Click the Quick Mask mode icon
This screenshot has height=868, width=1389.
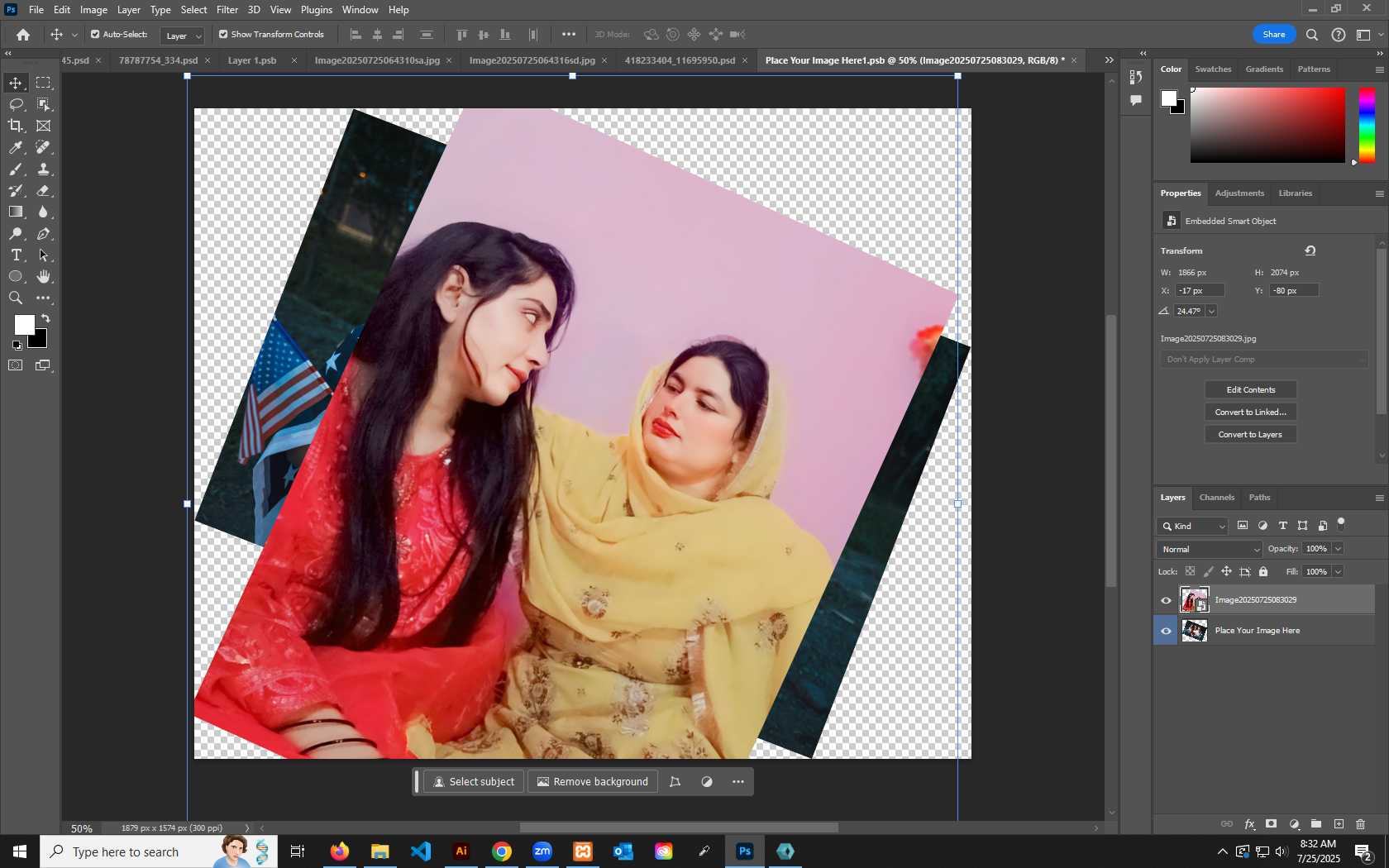[16, 365]
